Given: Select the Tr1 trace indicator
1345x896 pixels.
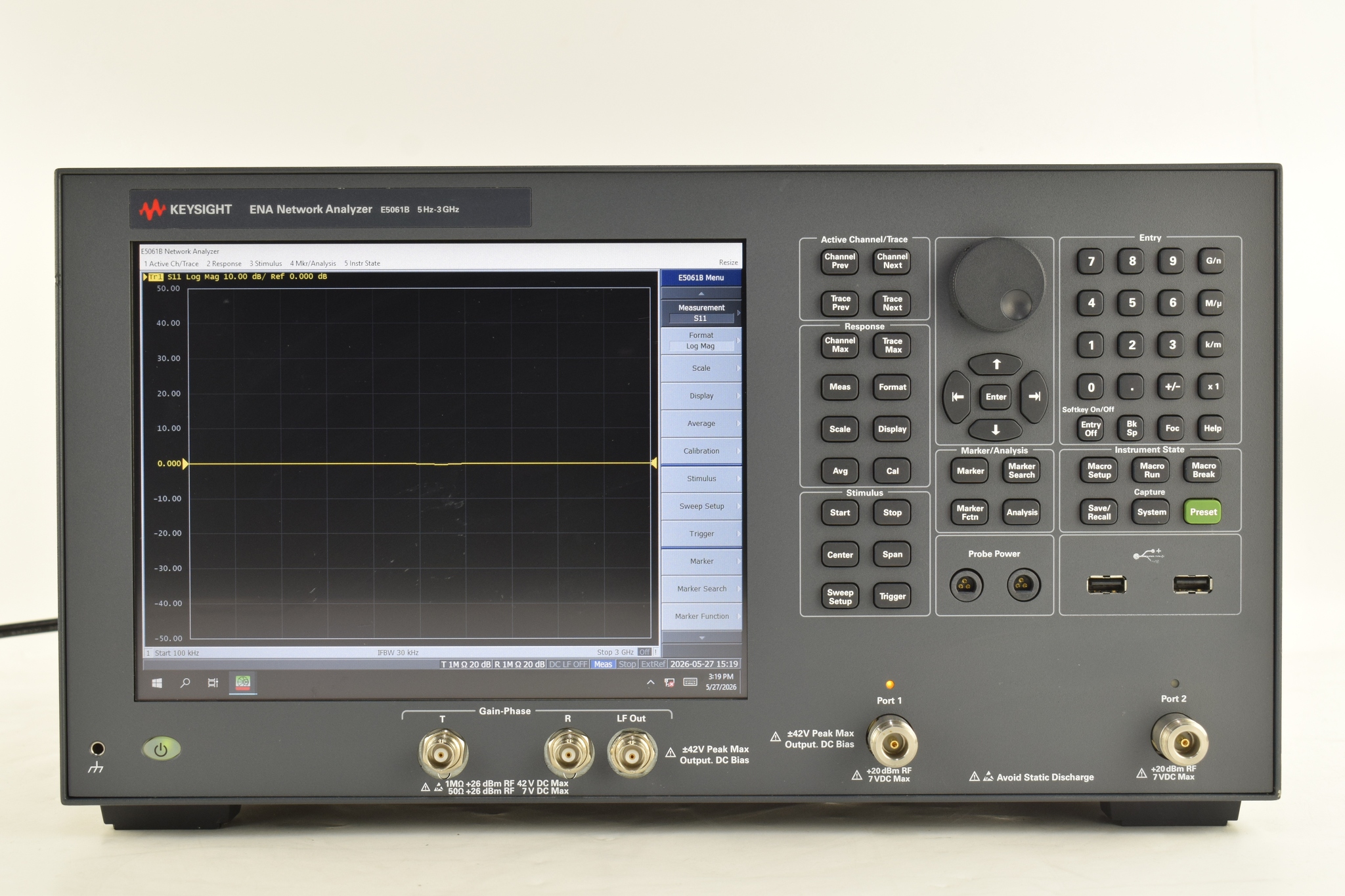Looking at the screenshot, I should (155, 277).
